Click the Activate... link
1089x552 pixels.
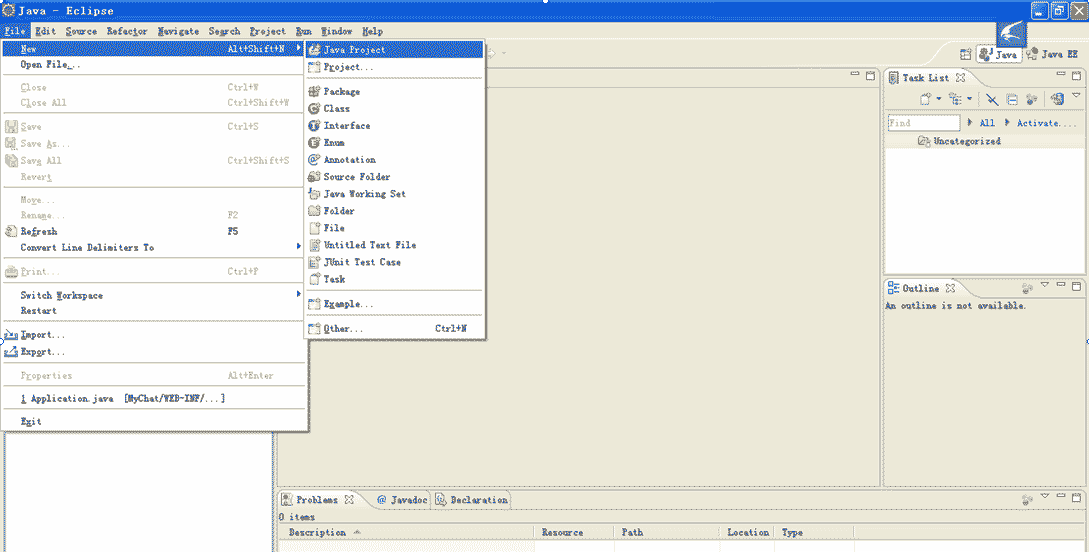(x=1047, y=123)
